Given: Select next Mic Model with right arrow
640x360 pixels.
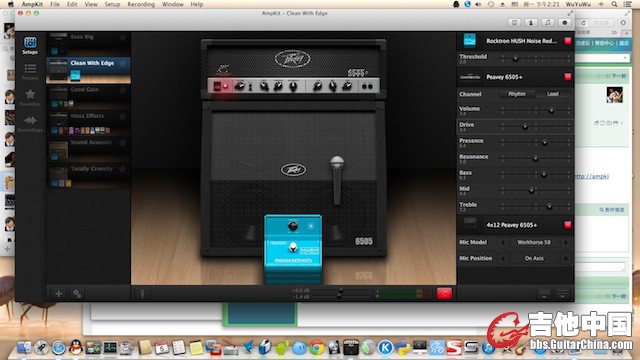Looking at the screenshot, I should [566, 242].
